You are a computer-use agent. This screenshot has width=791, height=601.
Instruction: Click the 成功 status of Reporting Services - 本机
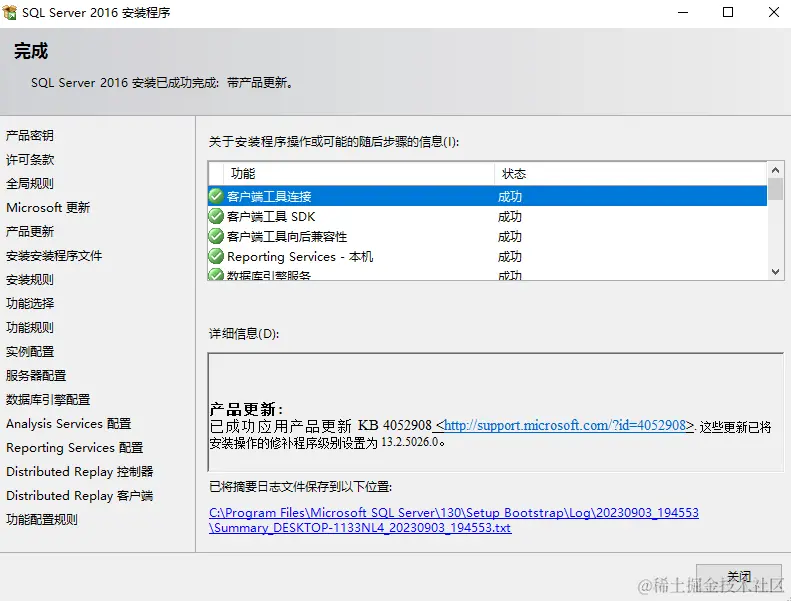(510, 257)
